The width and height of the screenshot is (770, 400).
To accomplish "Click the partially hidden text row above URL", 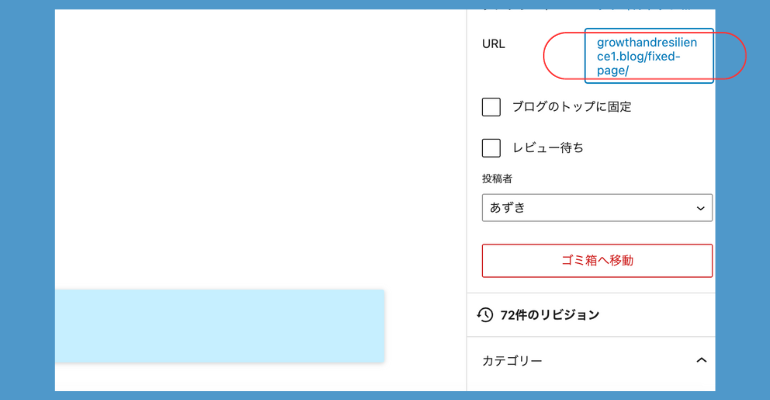I will (x=587, y=9).
